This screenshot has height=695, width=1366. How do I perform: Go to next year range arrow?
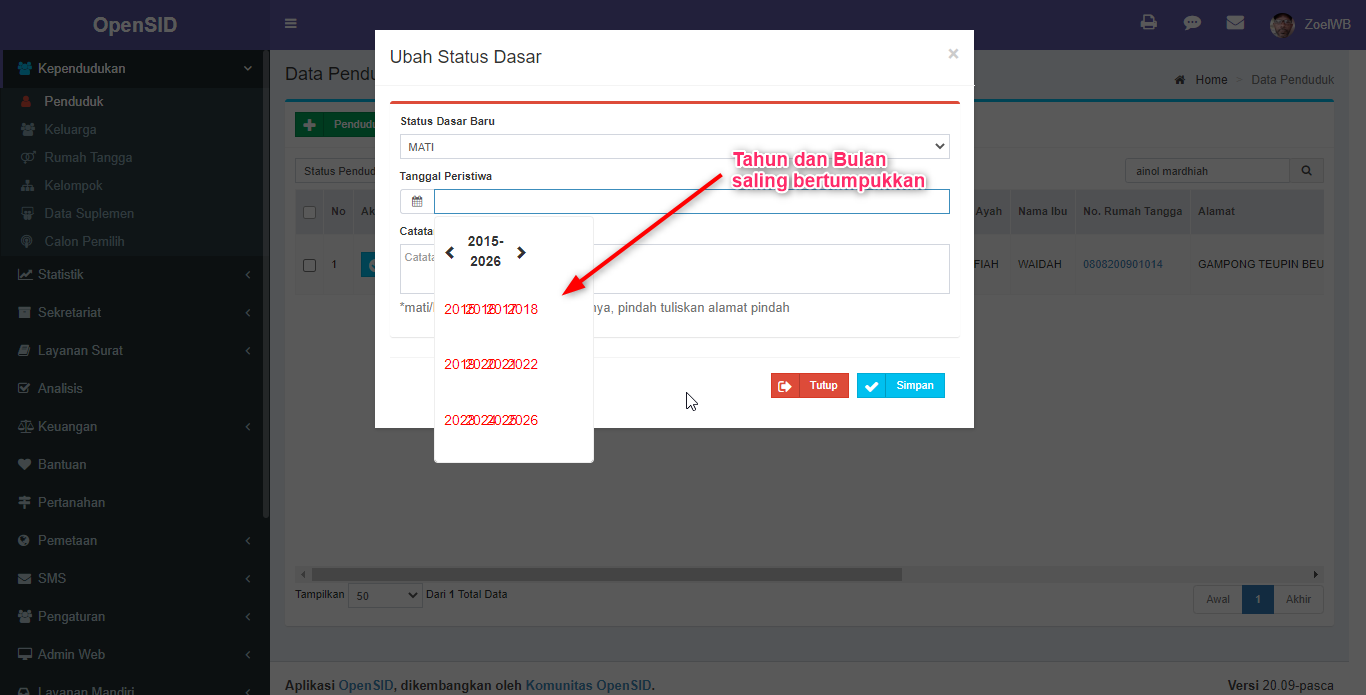coord(521,253)
